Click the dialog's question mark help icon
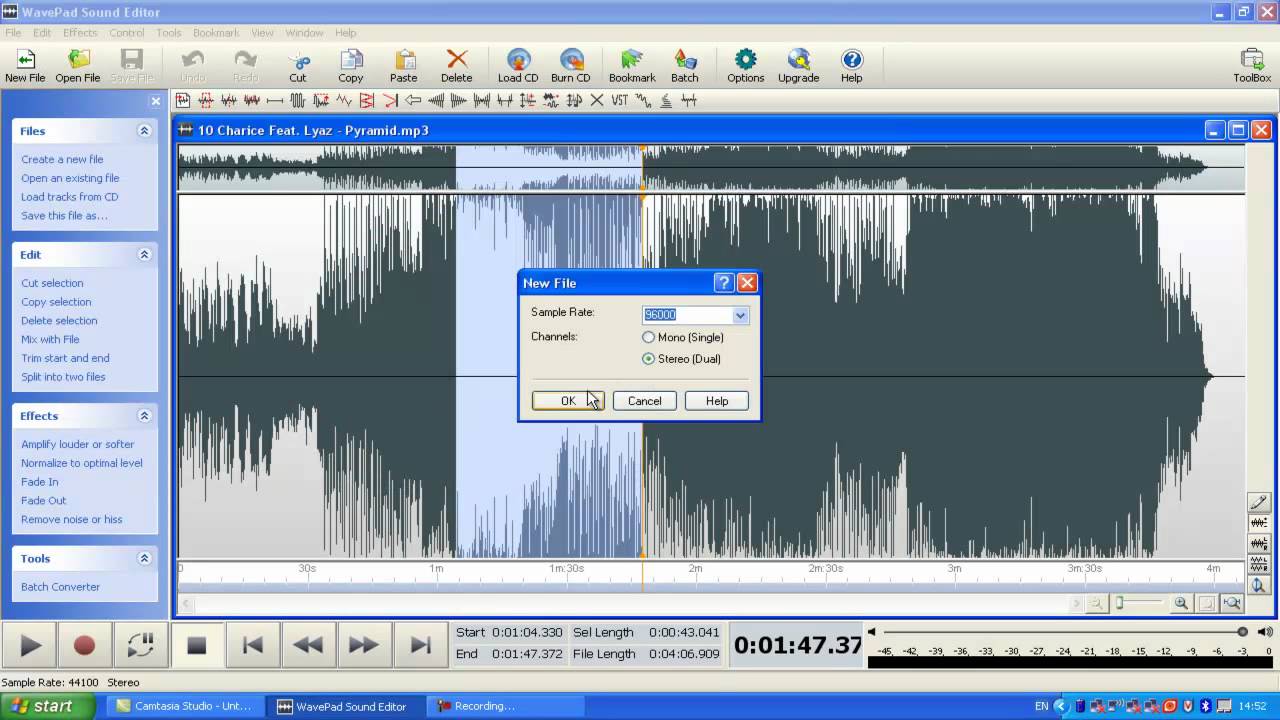1280x720 pixels. [724, 283]
